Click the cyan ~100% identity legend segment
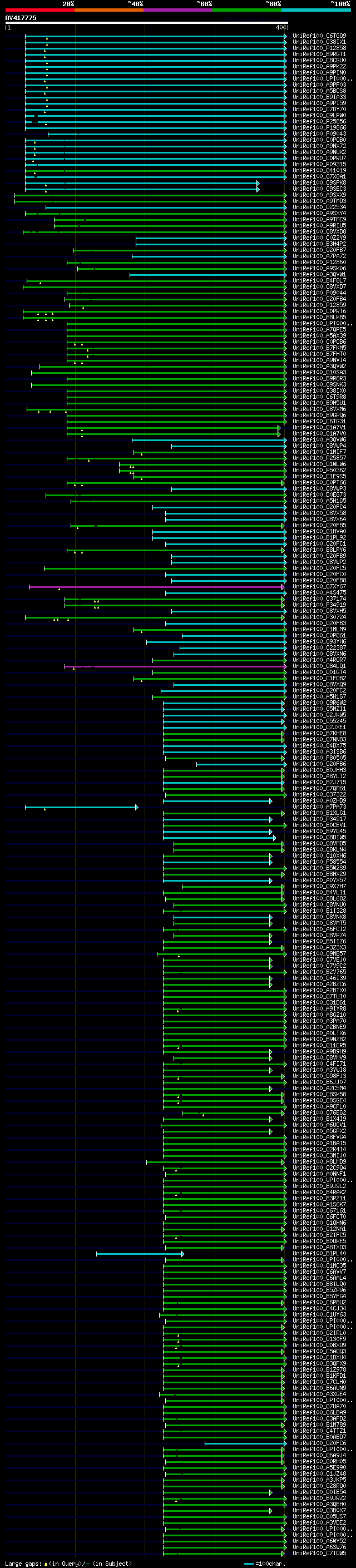 tap(317, 10)
